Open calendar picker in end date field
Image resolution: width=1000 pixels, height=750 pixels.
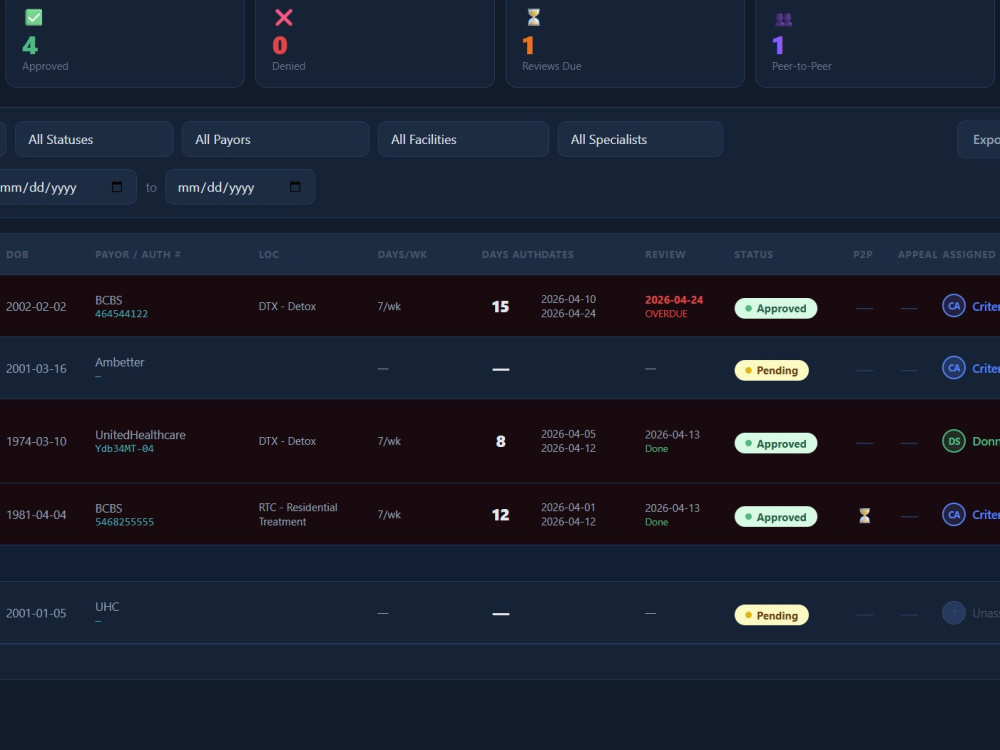coord(295,187)
